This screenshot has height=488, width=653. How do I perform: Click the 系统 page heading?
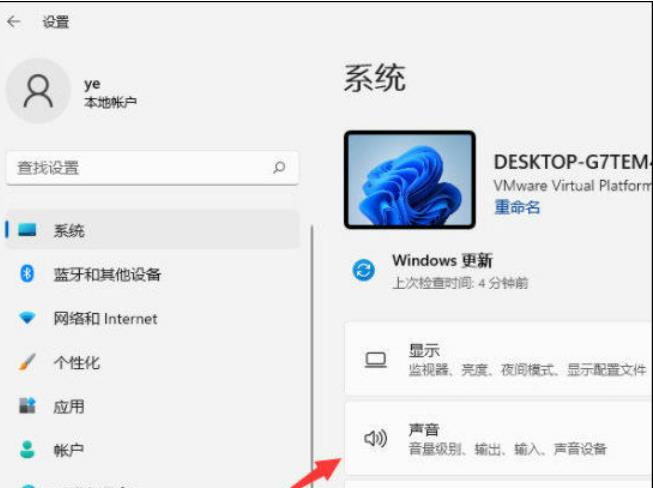click(374, 78)
